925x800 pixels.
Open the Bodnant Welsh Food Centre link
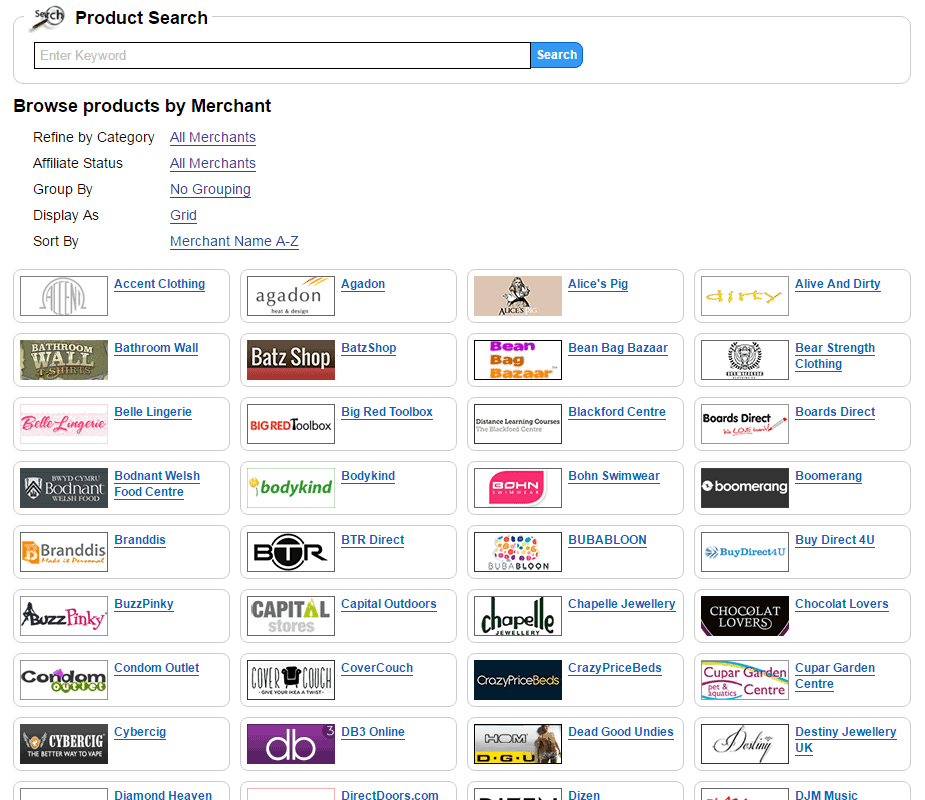[158, 484]
